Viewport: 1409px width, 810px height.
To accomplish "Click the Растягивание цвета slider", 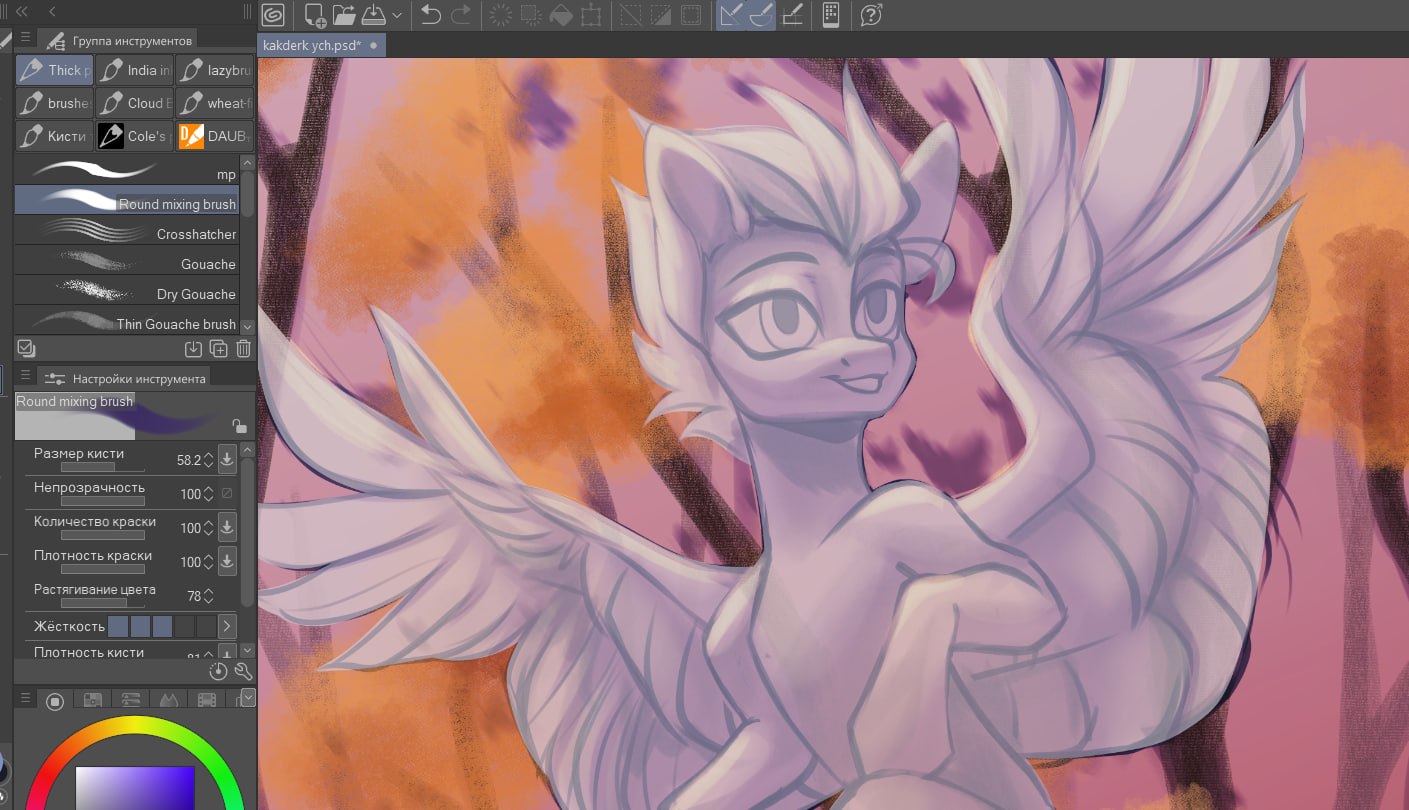I will click(102, 603).
